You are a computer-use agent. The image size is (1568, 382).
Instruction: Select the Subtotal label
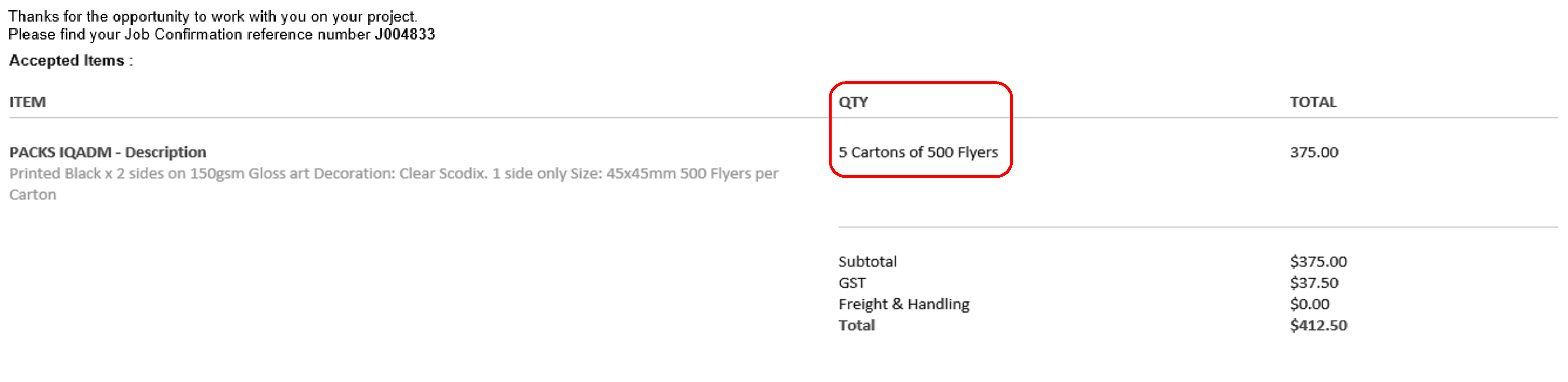tap(868, 262)
